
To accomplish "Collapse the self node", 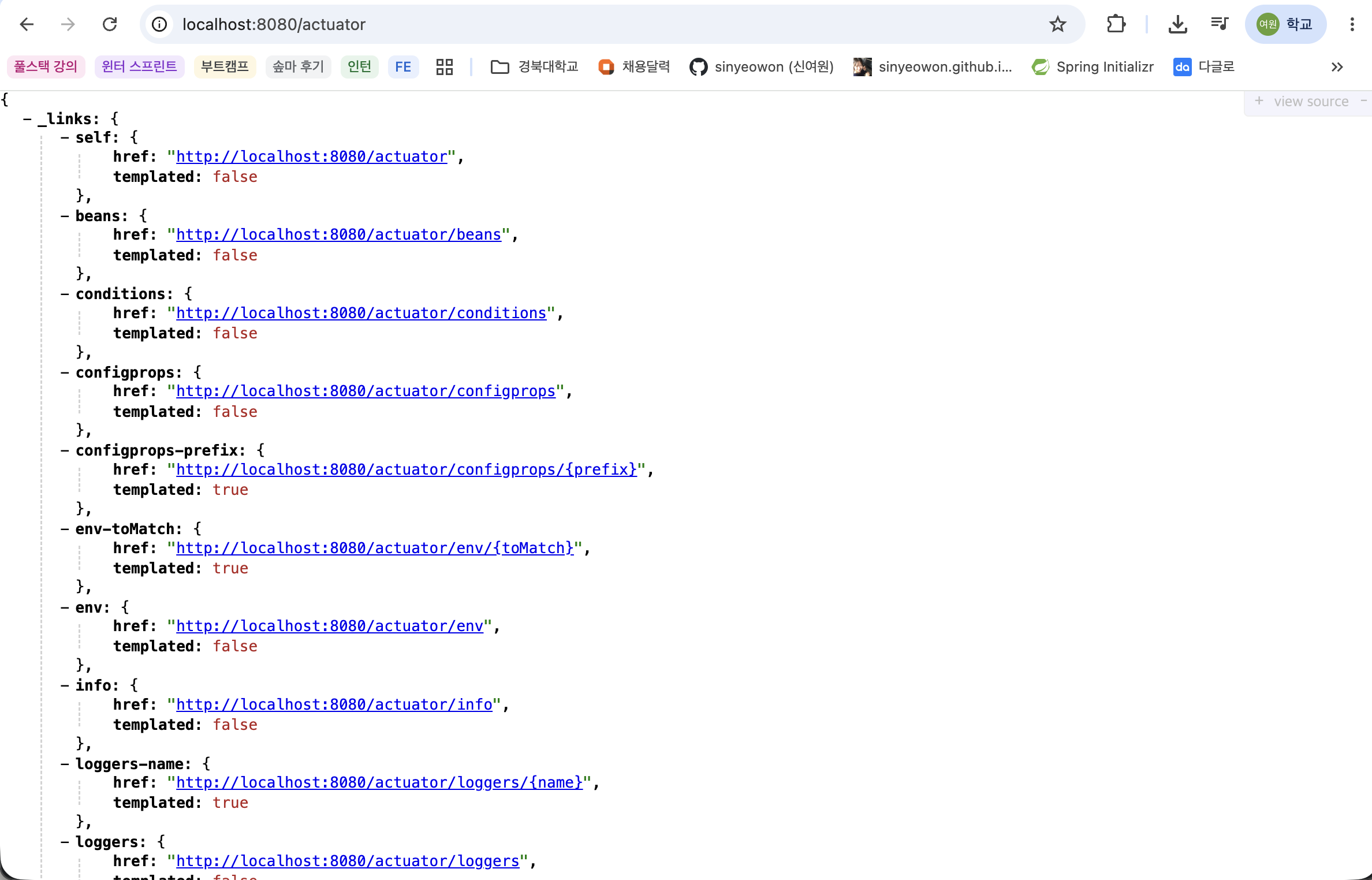I will pos(65,137).
